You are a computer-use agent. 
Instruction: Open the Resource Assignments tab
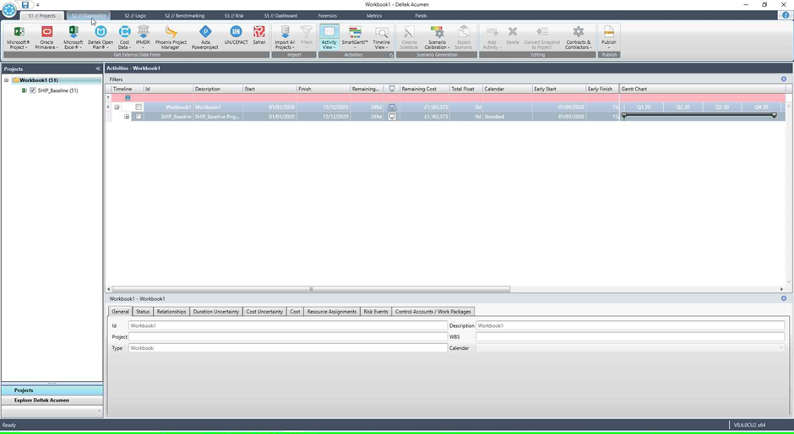(332, 311)
